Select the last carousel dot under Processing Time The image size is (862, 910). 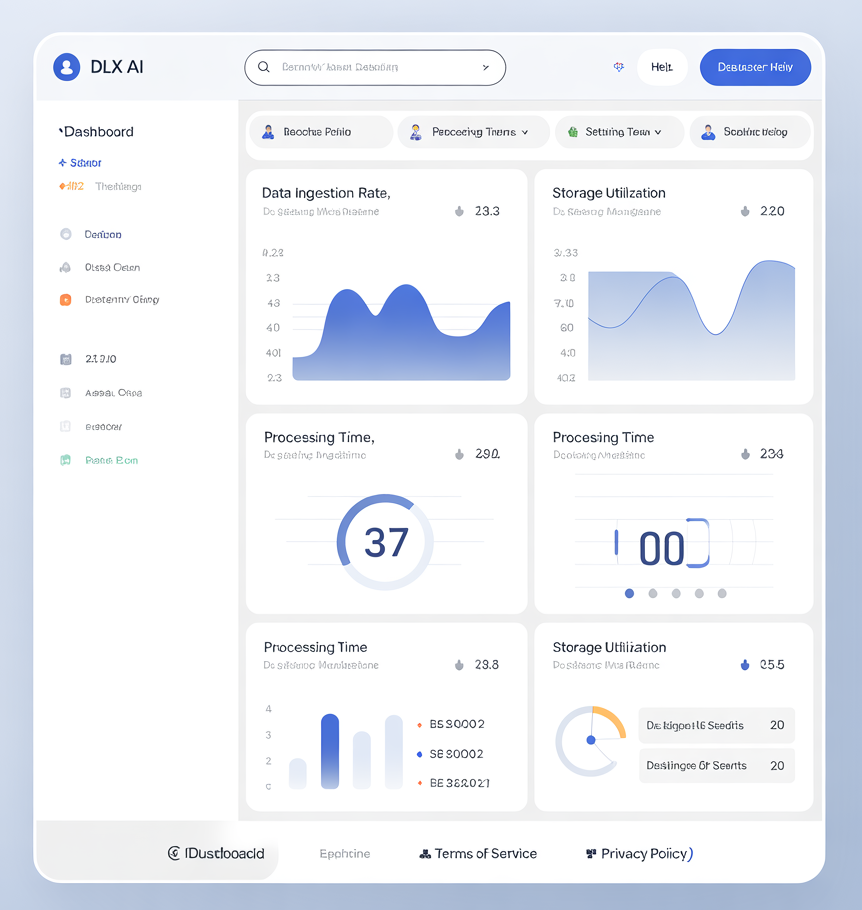(722, 593)
